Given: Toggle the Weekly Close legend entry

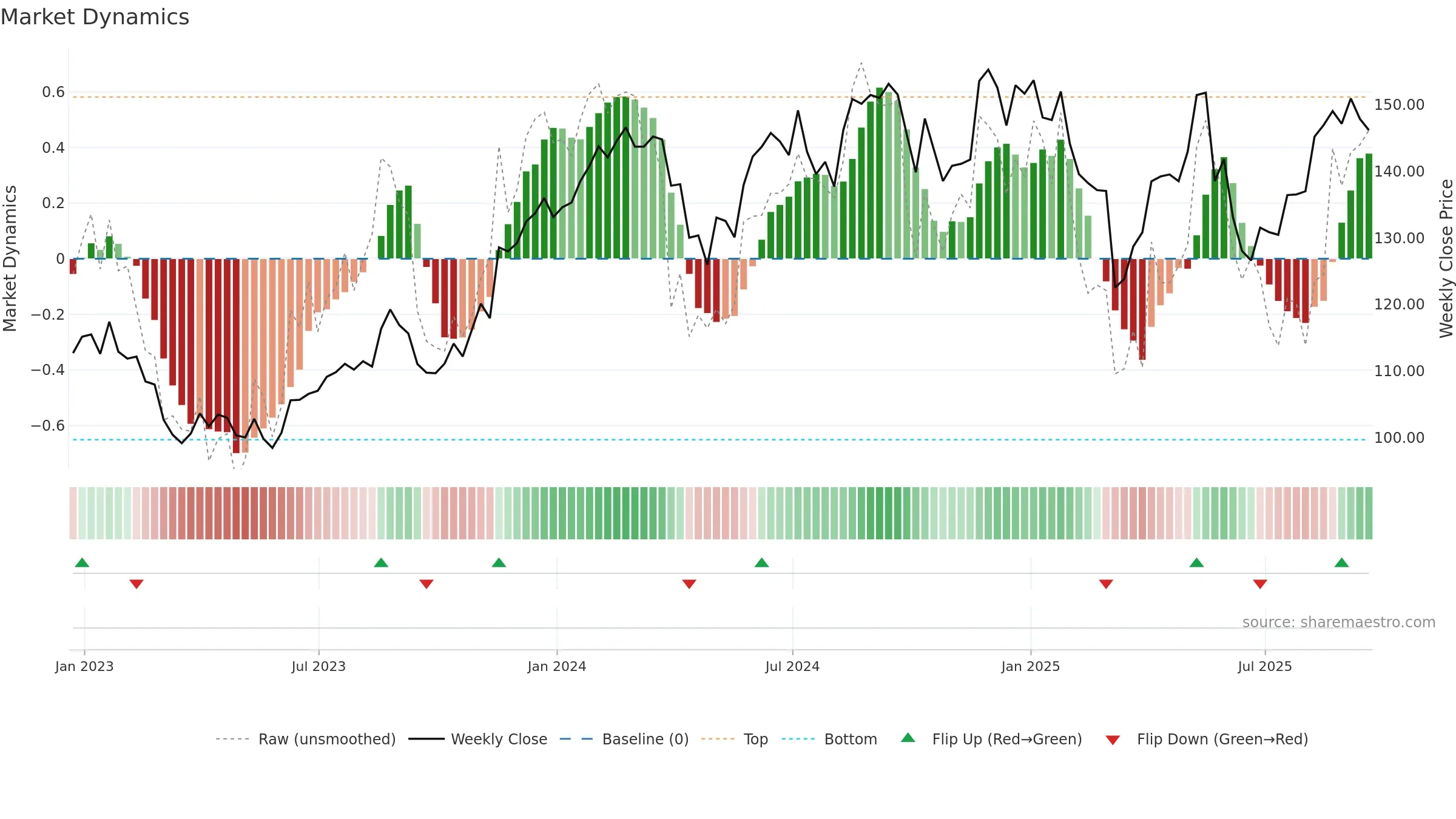Looking at the screenshot, I should point(477,739).
